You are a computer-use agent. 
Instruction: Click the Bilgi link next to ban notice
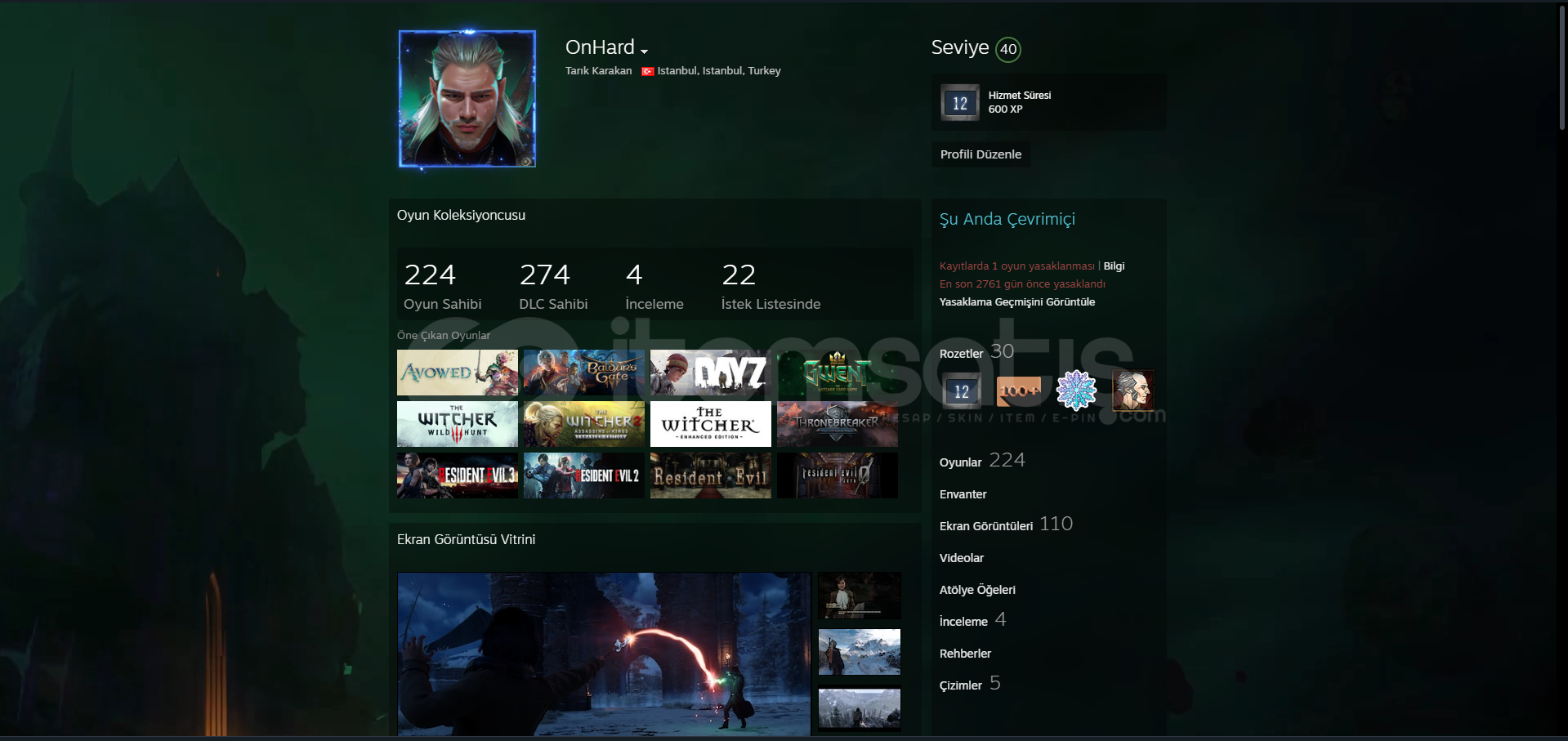1114,266
